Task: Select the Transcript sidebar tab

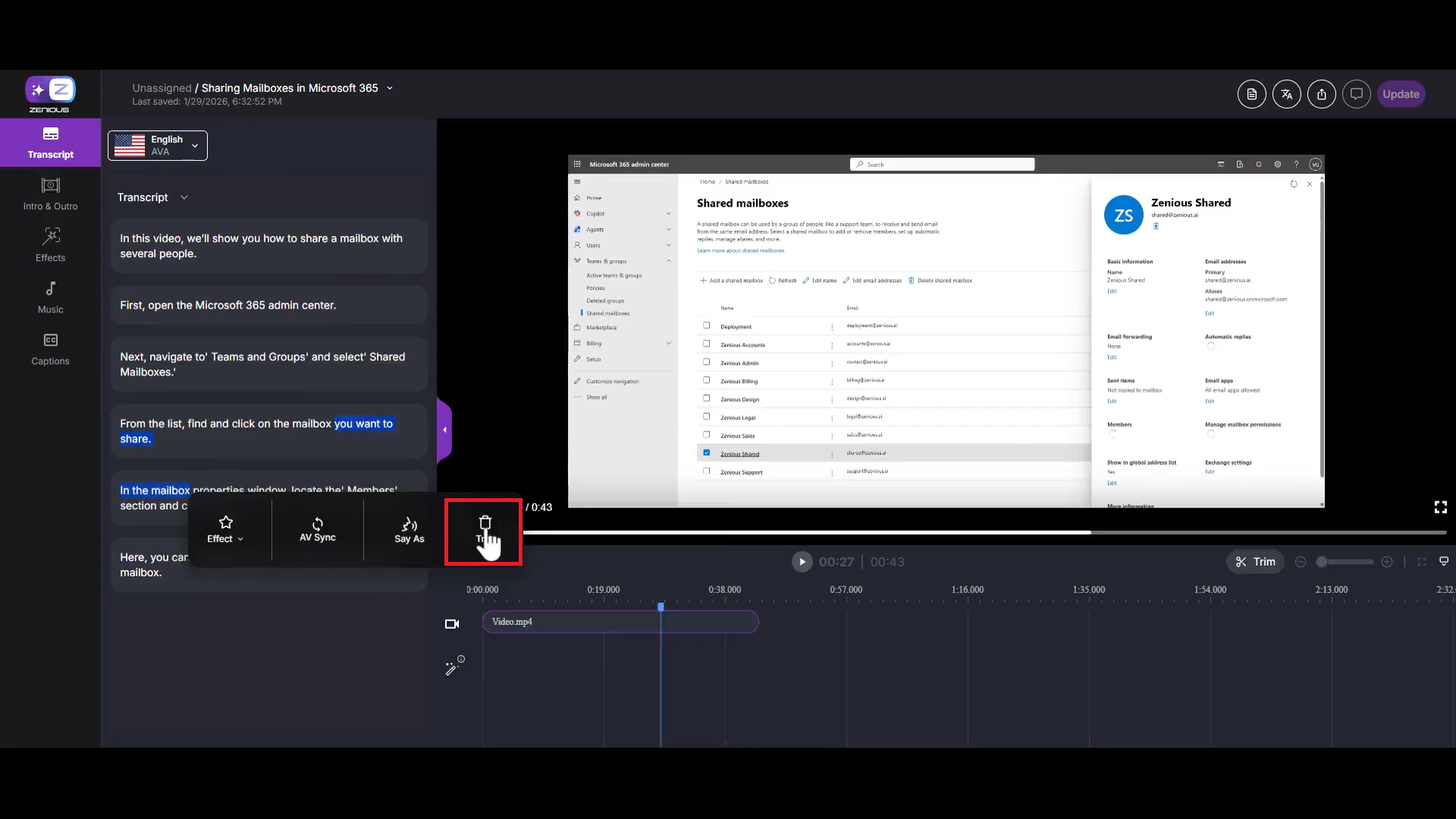Action: [50, 143]
